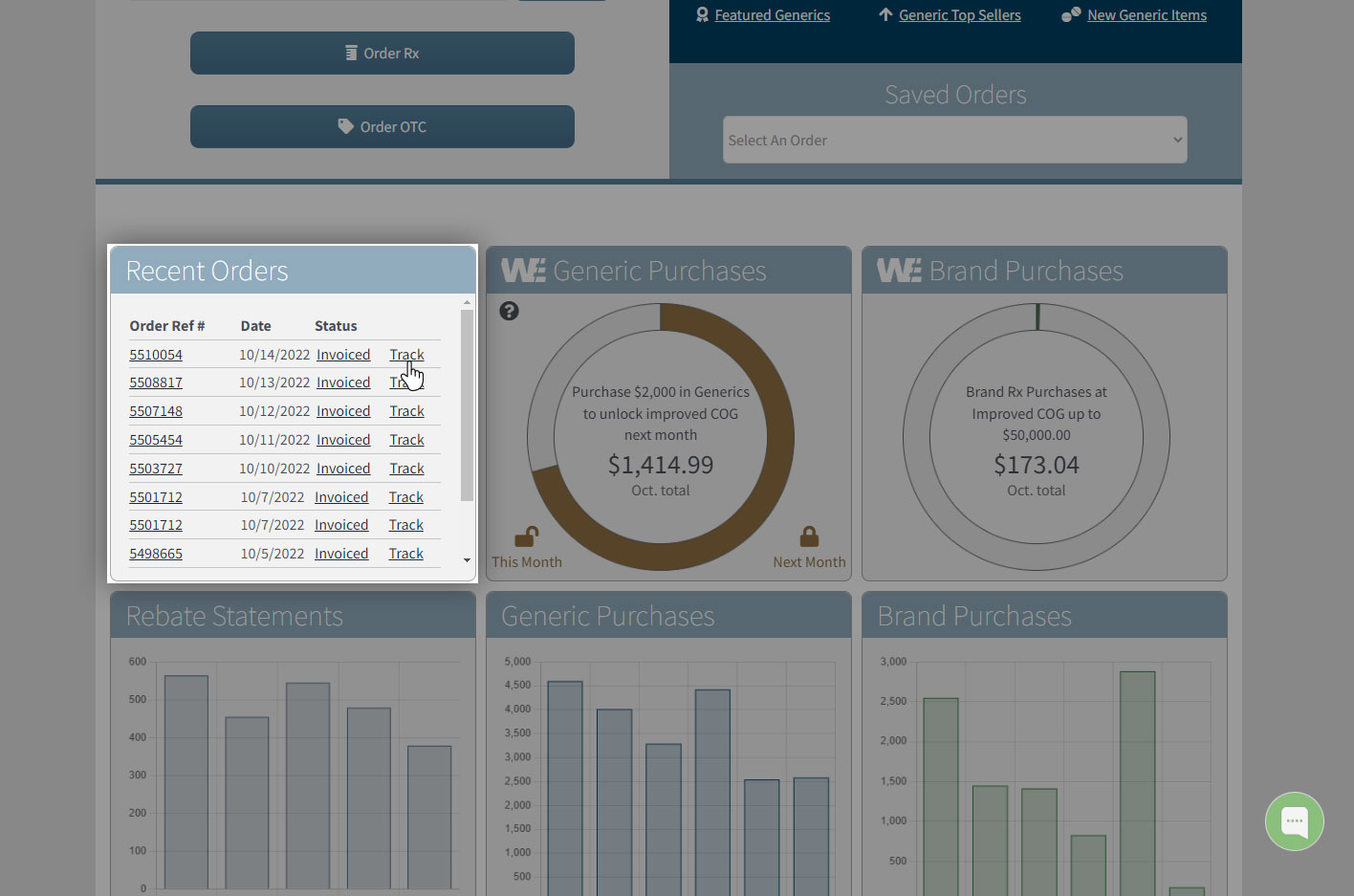
Task: Click Invoiced status for order 5507148
Action: (x=343, y=411)
